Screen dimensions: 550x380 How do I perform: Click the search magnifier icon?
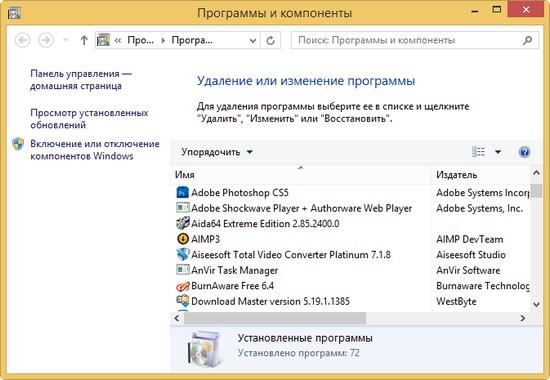pyautogui.click(x=527, y=40)
